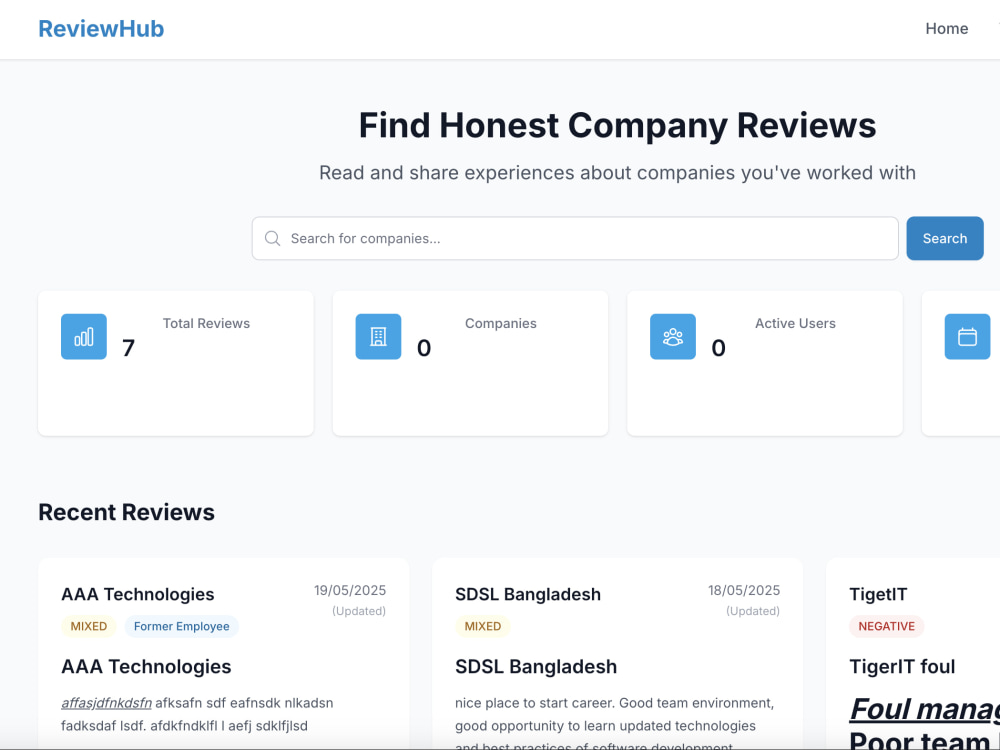
Task: Open the TigerIT foul review title
Action: pyautogui.click(x=902, y=666)
